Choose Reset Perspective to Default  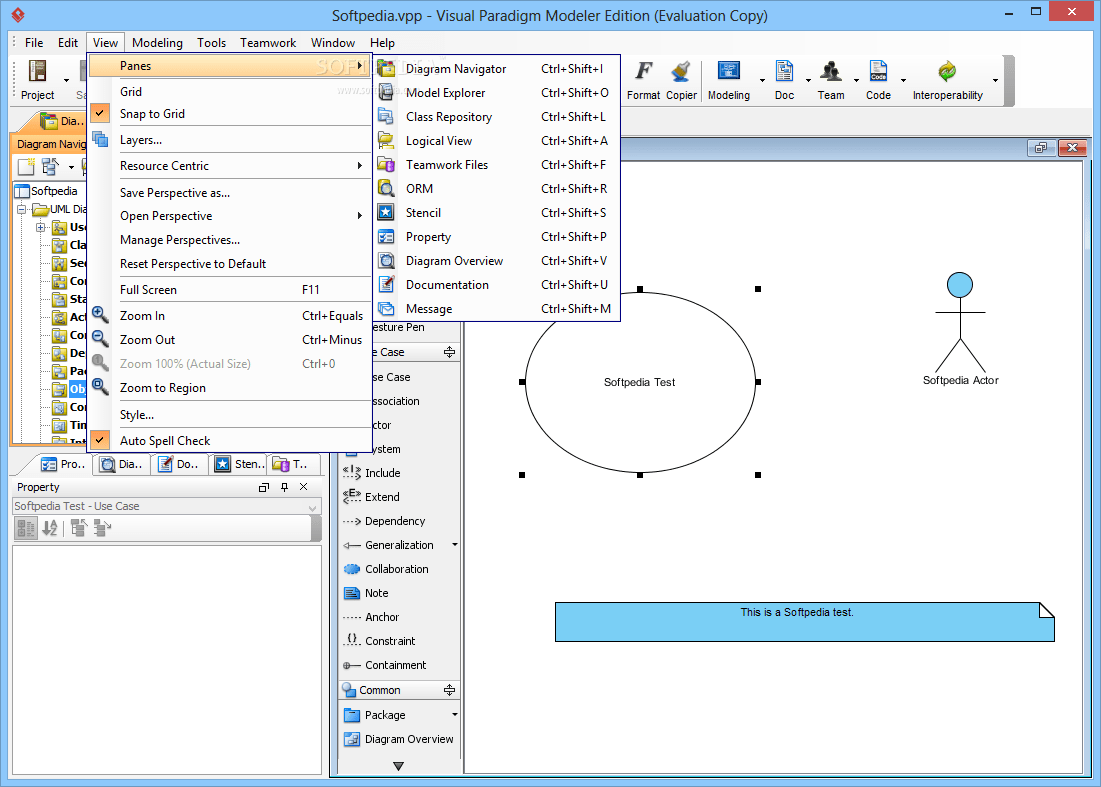coord(230,263)
